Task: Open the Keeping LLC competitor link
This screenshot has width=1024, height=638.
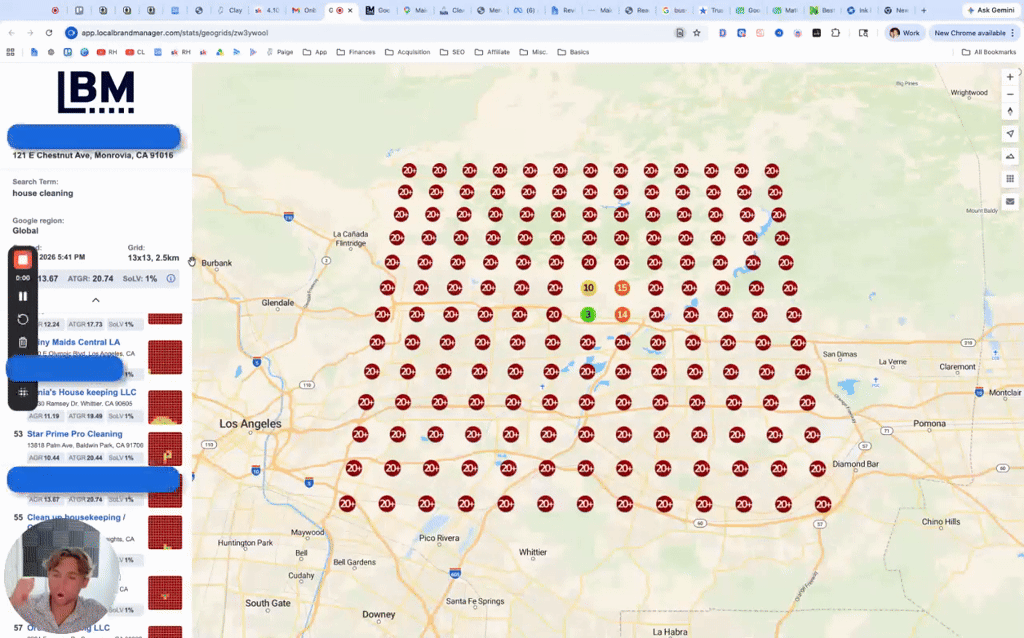Action: click(87, 392)
